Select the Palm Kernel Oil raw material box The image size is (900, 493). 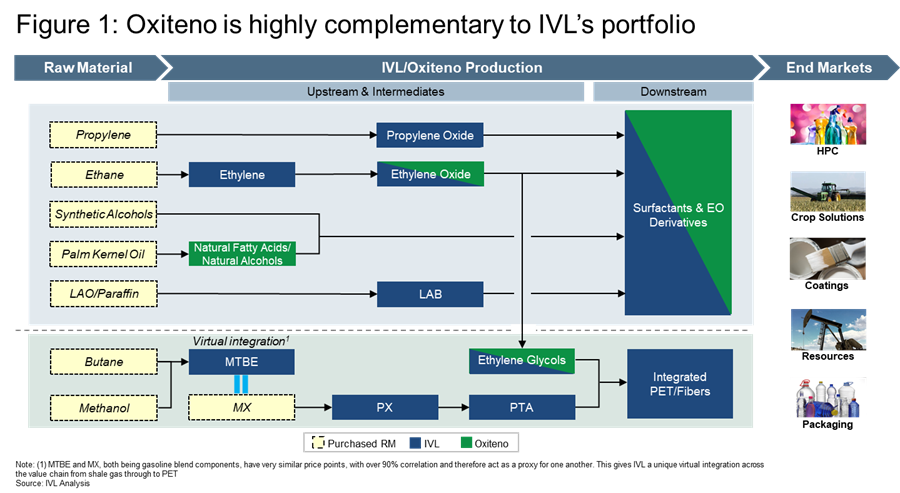tap(103, 254)
